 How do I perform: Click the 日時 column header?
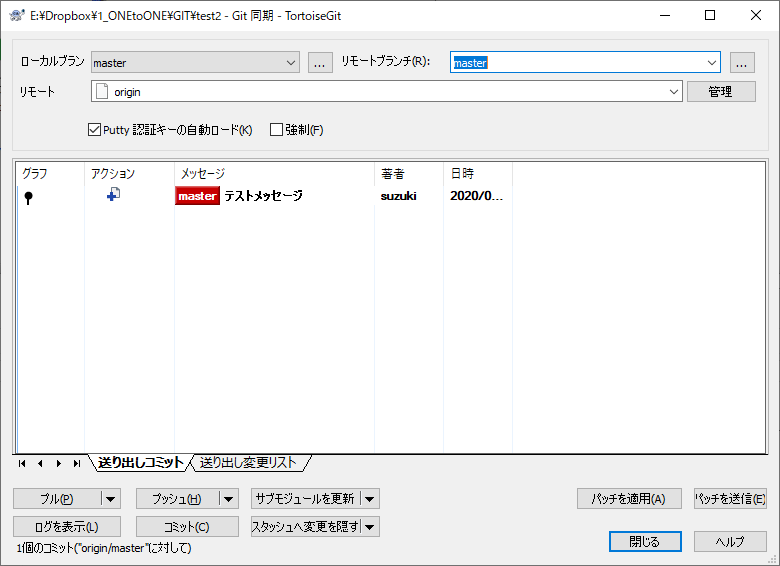(478, 174)
